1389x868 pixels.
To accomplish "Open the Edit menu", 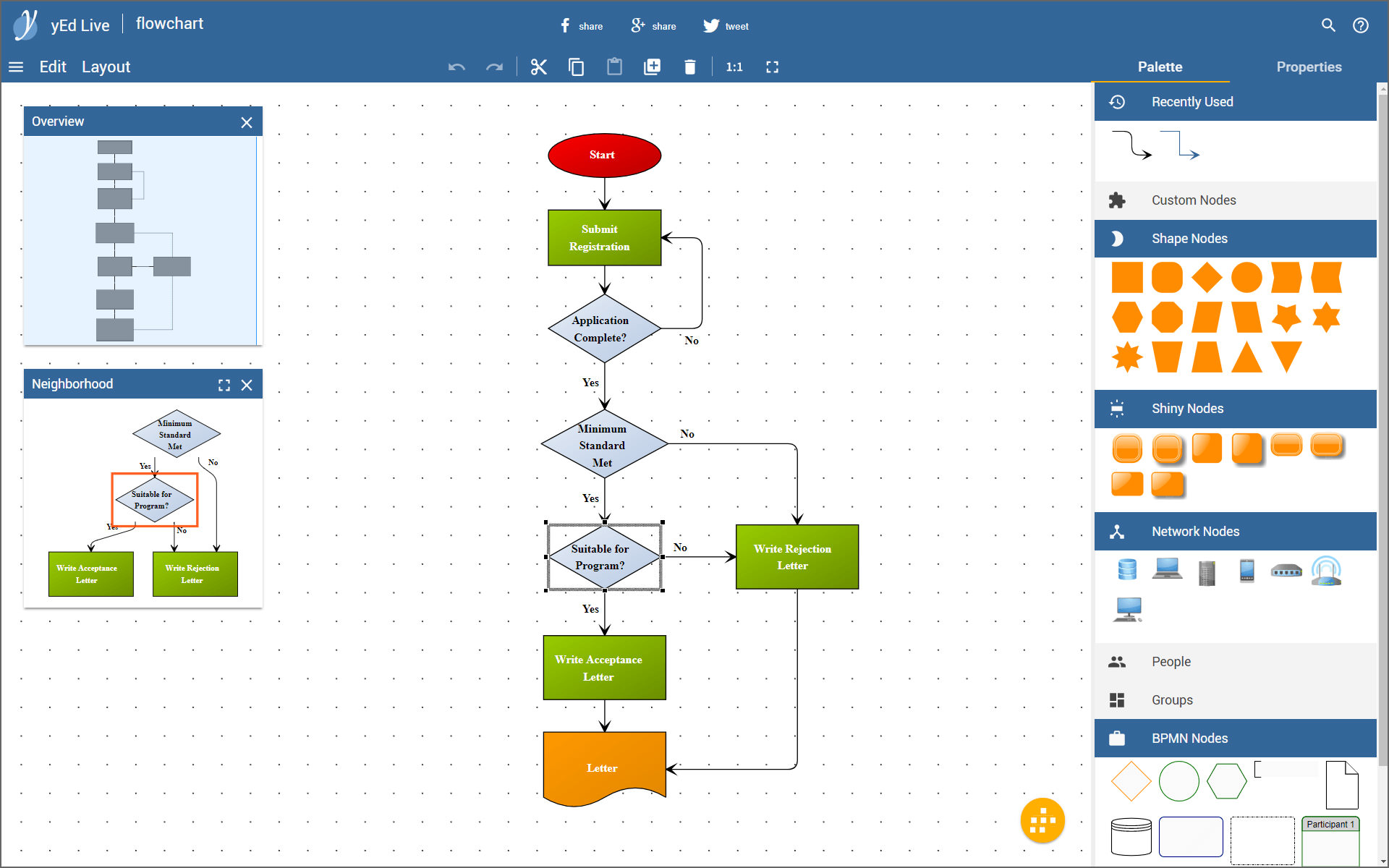I will (x=52, y=67).
